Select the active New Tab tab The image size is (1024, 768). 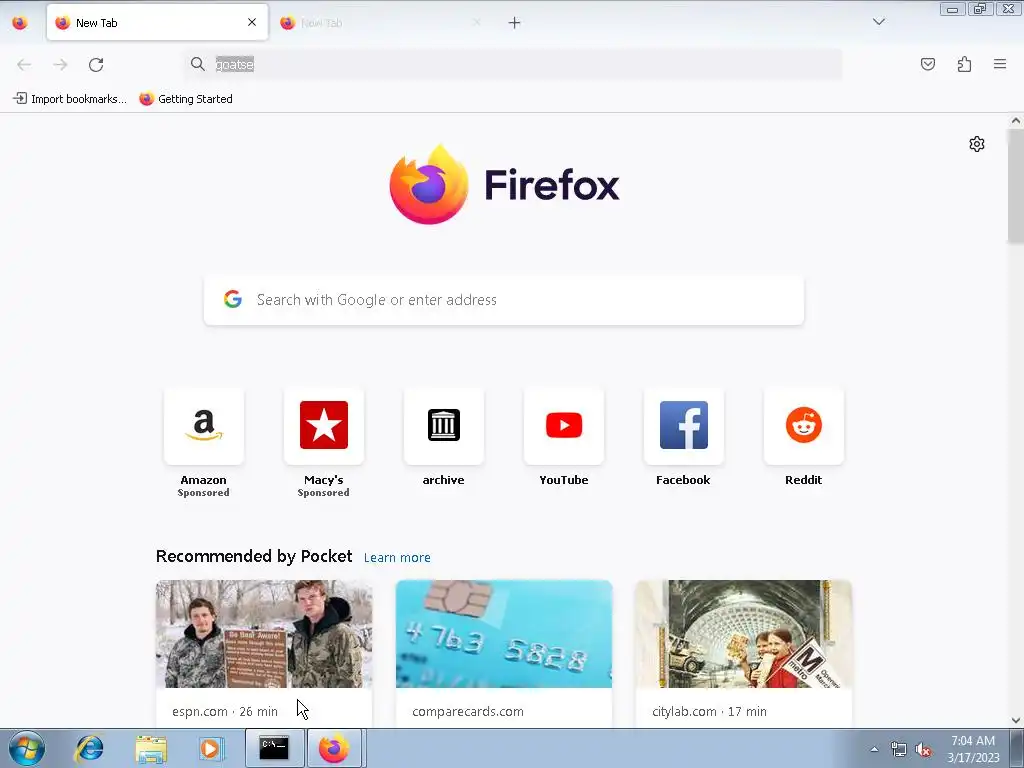(x=157, y=22)
